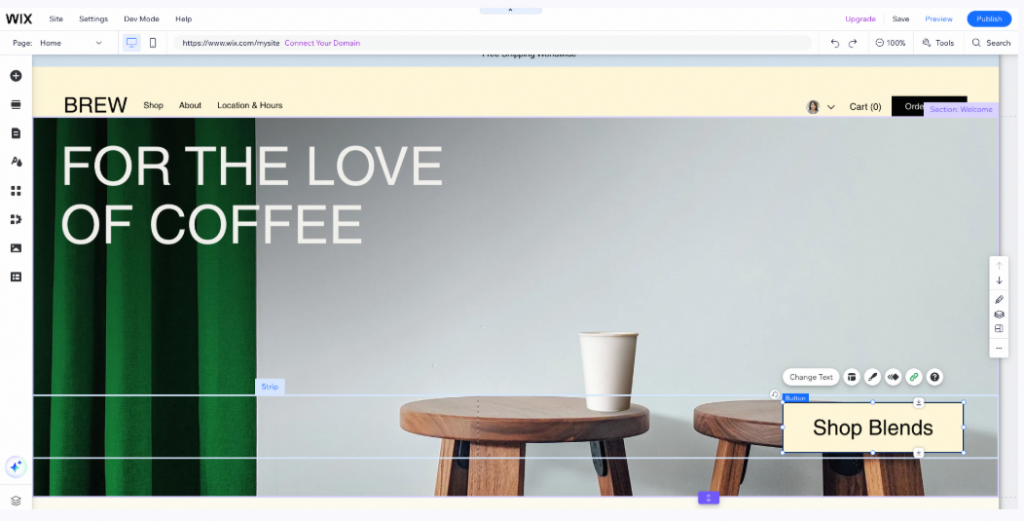The height and width of the screenshot is (521, 1024).
Task: Open the section more options ellipsis
Action: point(999,348)
